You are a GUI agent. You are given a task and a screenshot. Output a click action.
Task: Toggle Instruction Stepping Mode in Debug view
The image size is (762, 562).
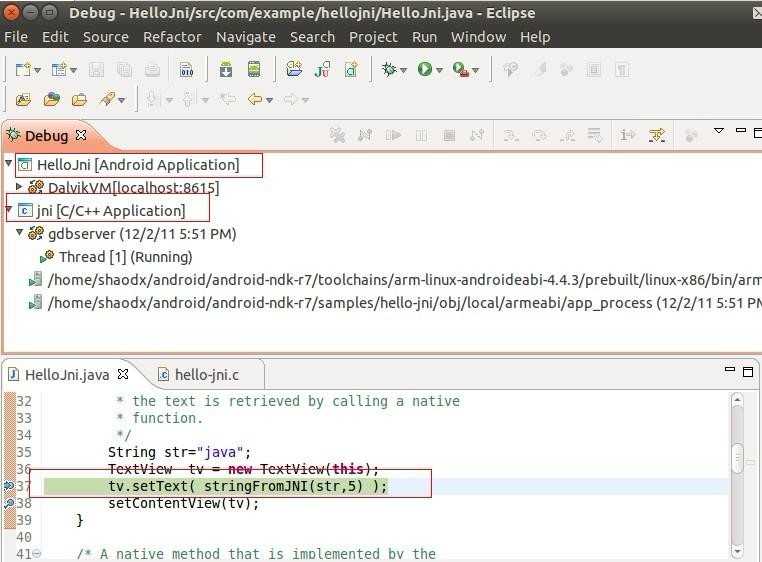(x=627, y=135)
